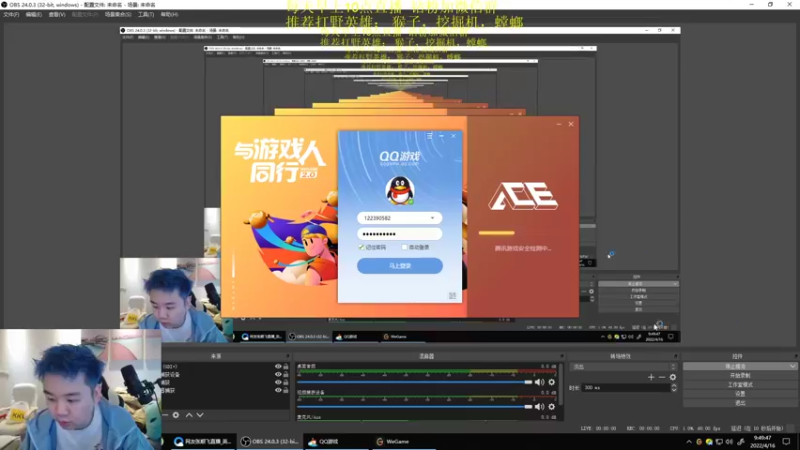800x450 pixels.
Task: Lock the (GDI+) text source
Action: click(x=286, y=366)
